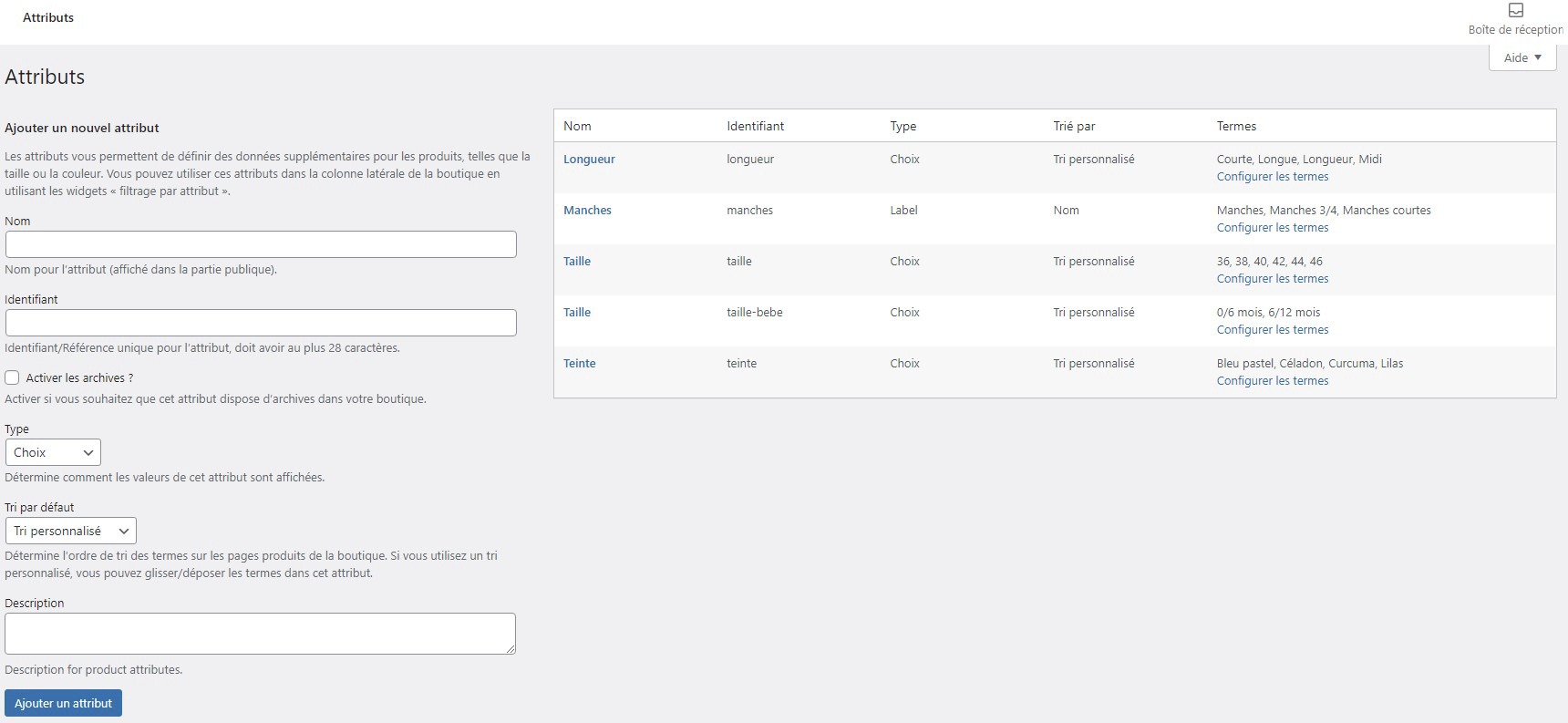Enable the Activer les archives checkbox
Viewport: 1568px width, 723px height.
pos(13,377)
